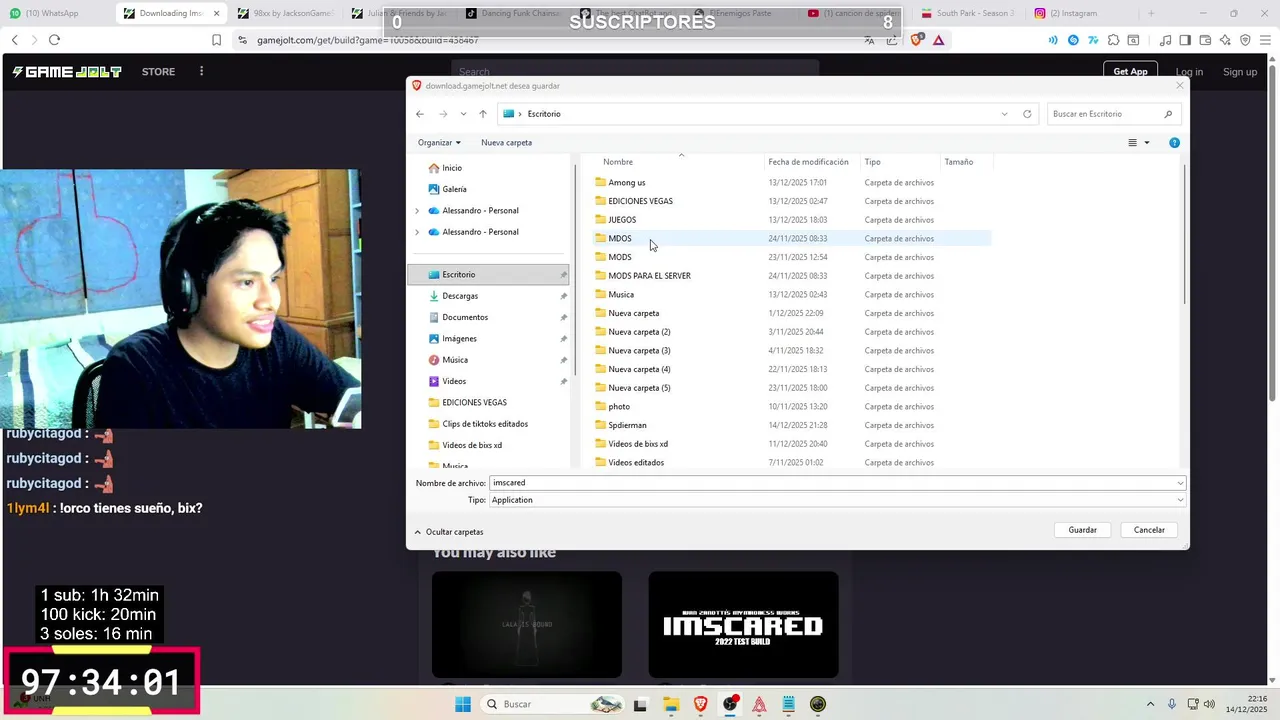
Task: Select Galería in the navigation pane
Action: pos(454,189)
